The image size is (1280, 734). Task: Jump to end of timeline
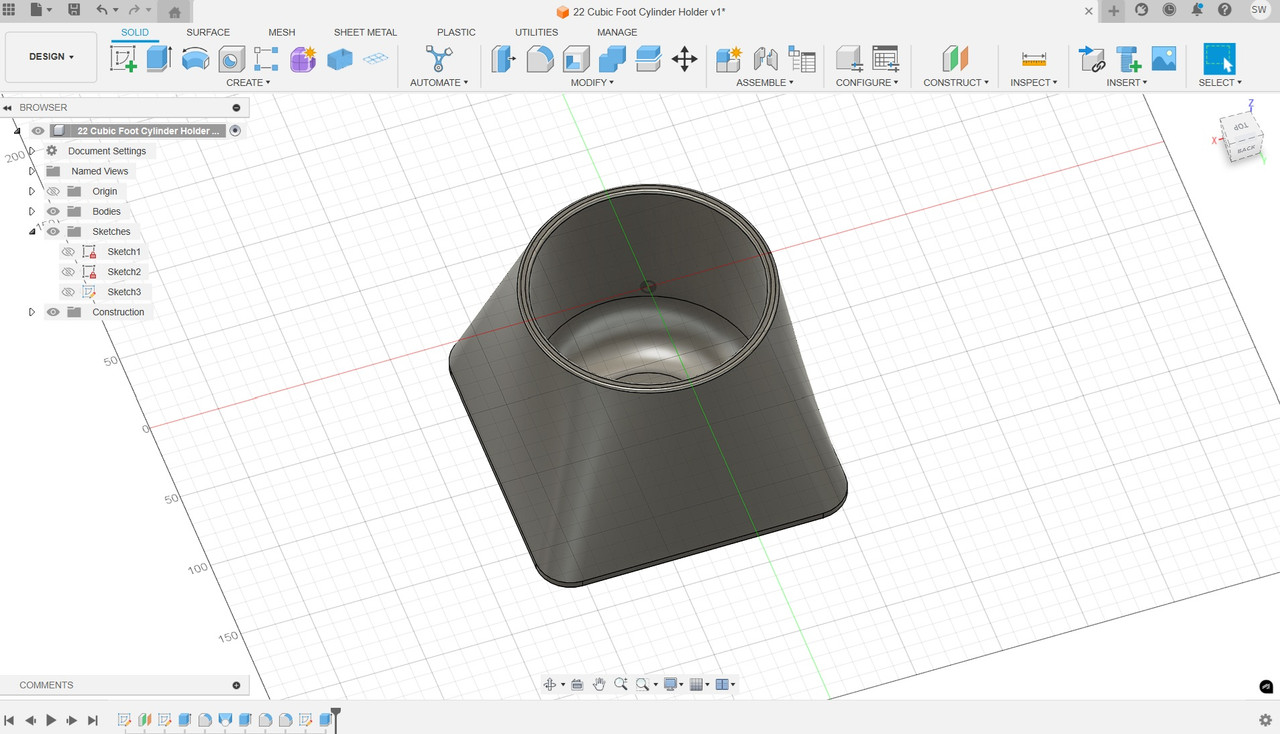click(x=93, y=720)
